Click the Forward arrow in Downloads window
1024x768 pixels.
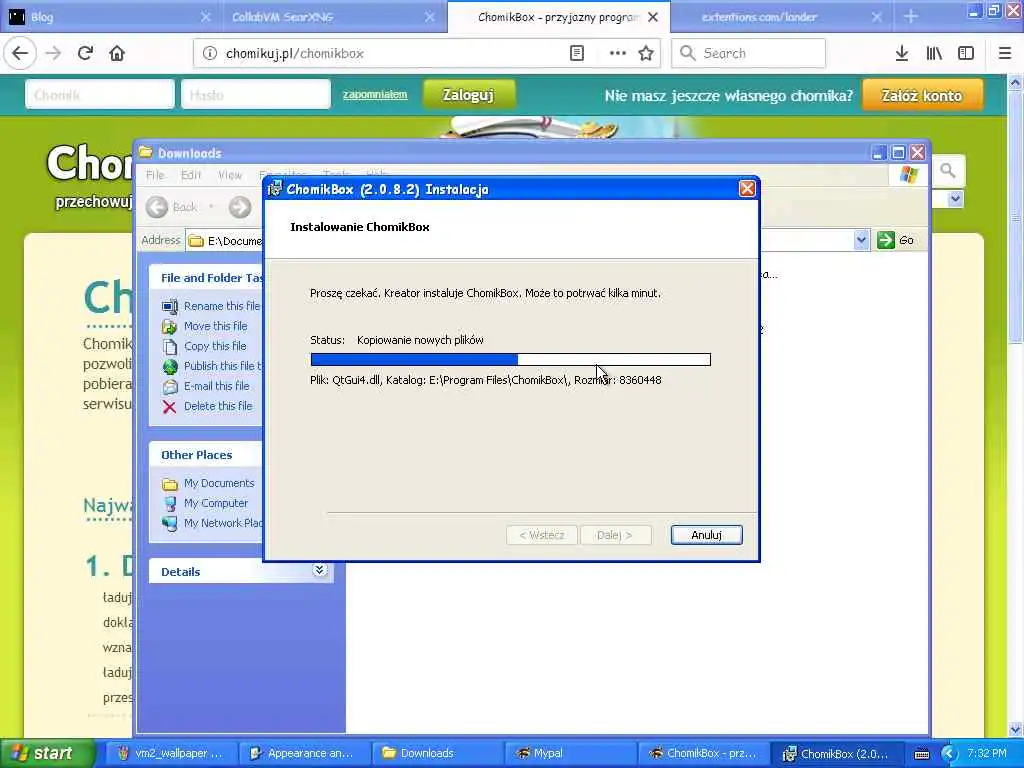tap(240, 208)
